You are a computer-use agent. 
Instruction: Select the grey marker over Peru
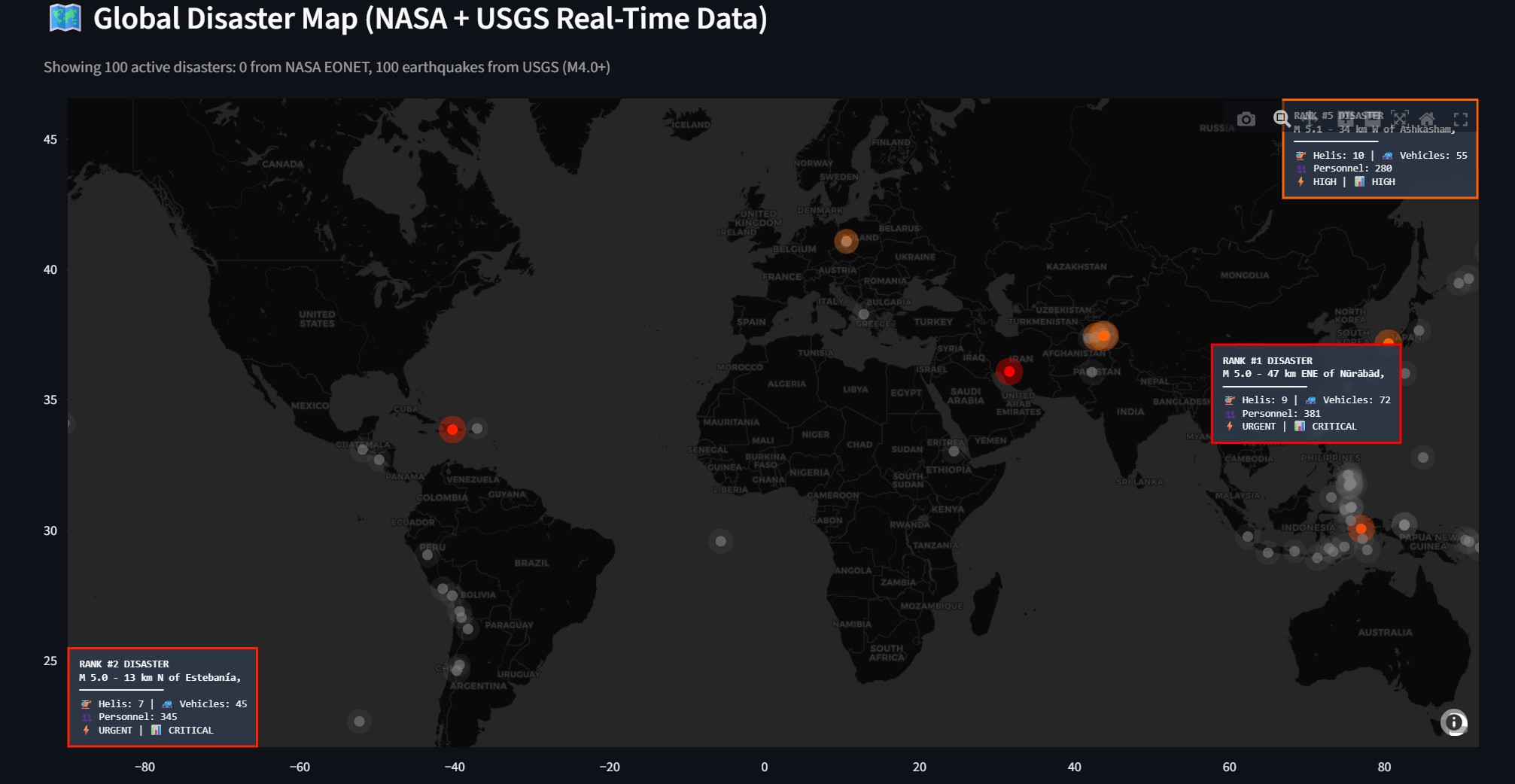pos(427,555)
